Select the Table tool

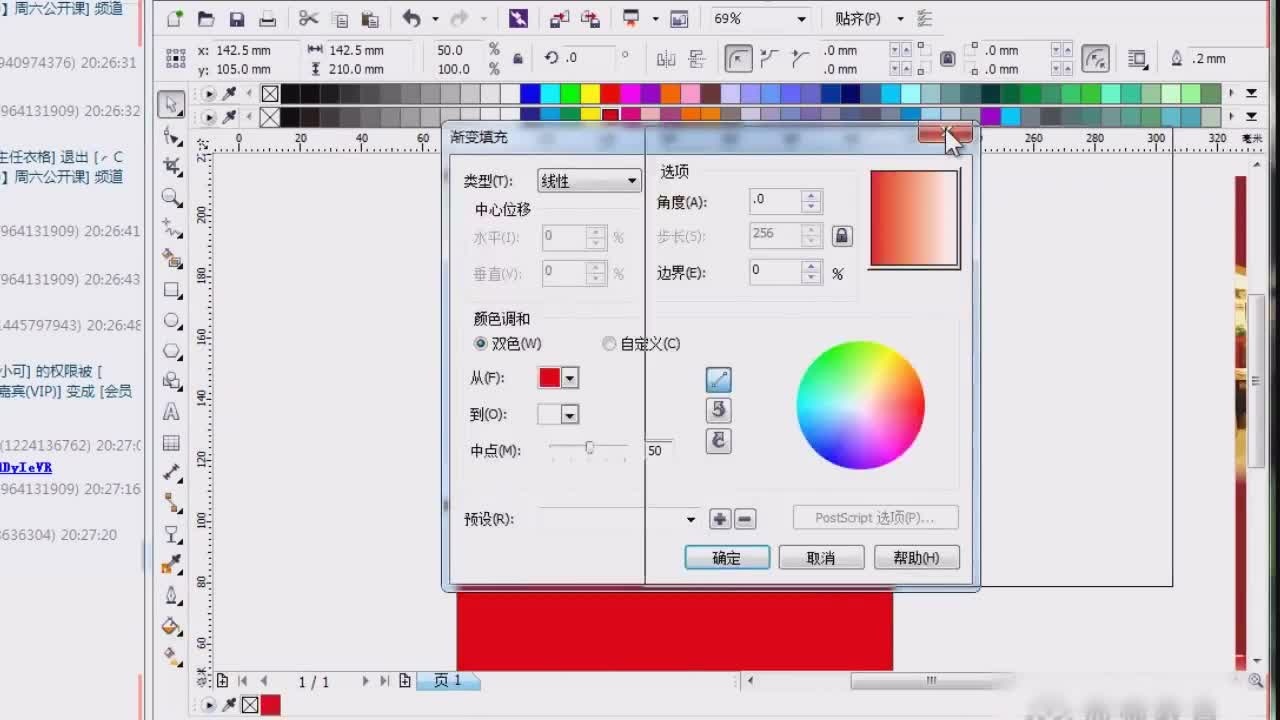172,442
